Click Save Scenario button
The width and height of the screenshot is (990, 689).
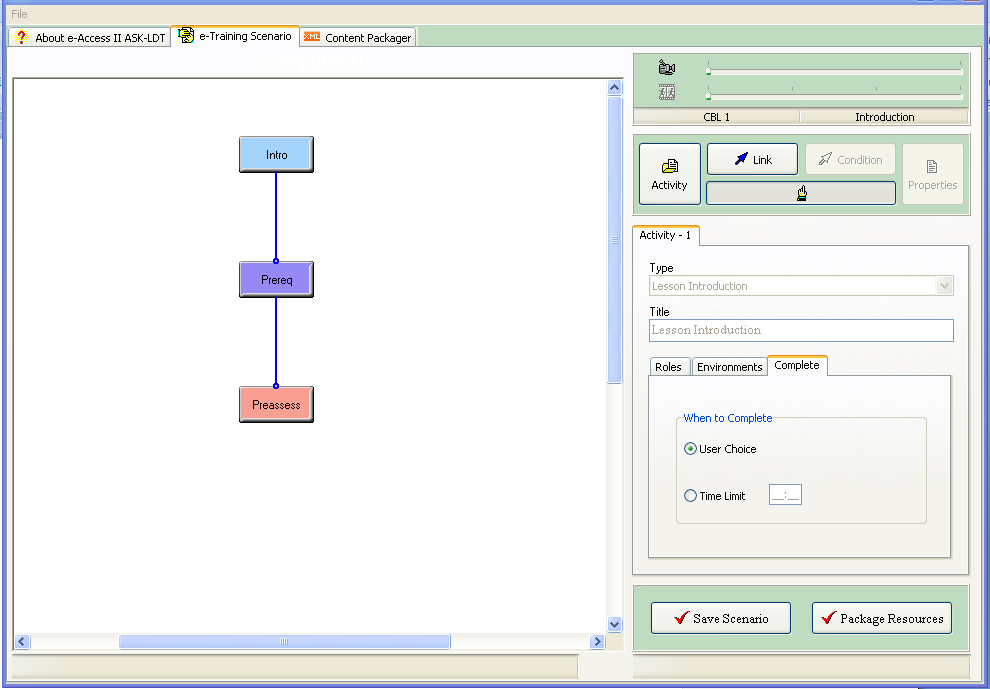click(720, 618)
